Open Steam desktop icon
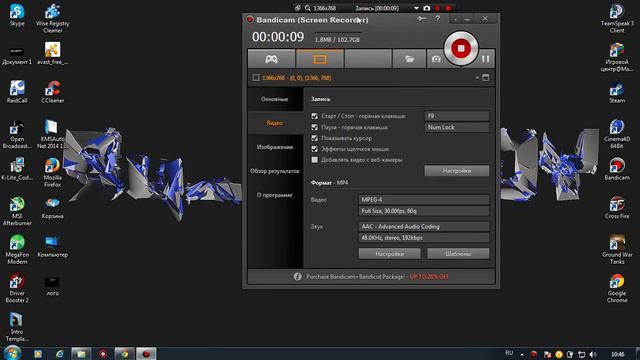640x360 pixels. pos(617,92)
